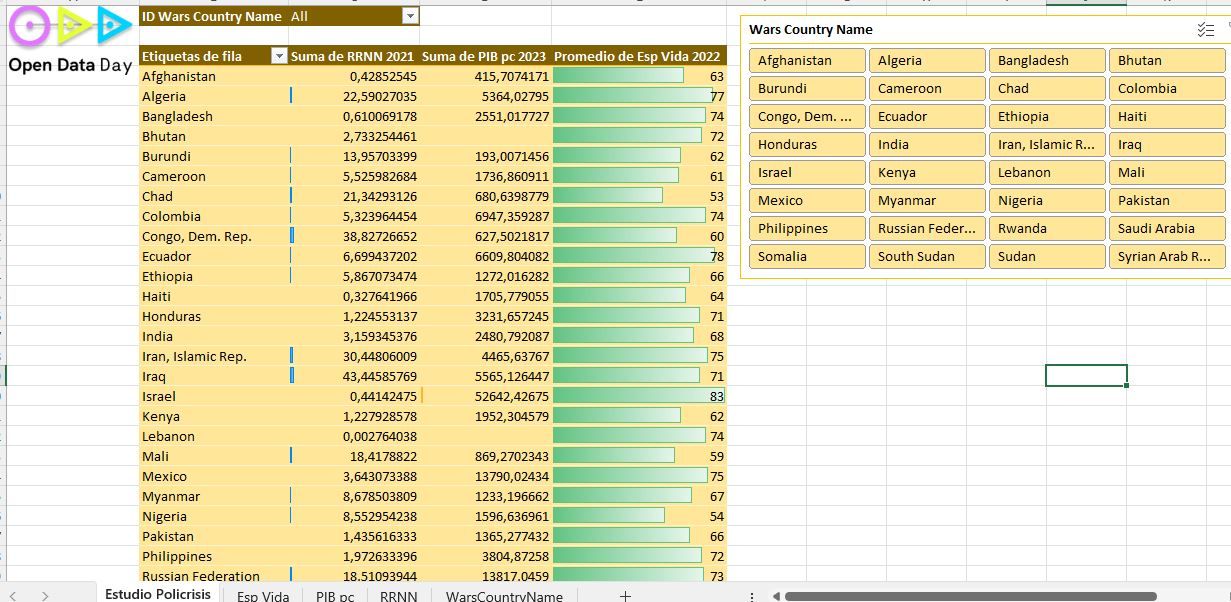Click the horizontal scrollbar at the bottom

click(x=970, y=596)
